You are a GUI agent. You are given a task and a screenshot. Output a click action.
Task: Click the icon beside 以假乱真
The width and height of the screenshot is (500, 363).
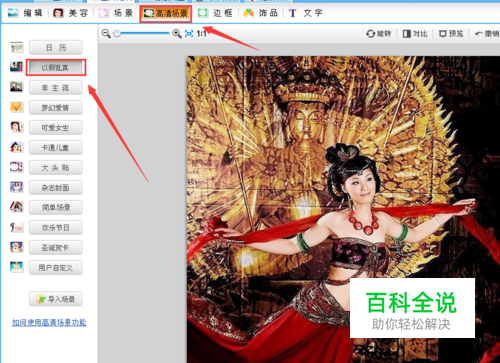pyautogui.click(x=16, y=67)
